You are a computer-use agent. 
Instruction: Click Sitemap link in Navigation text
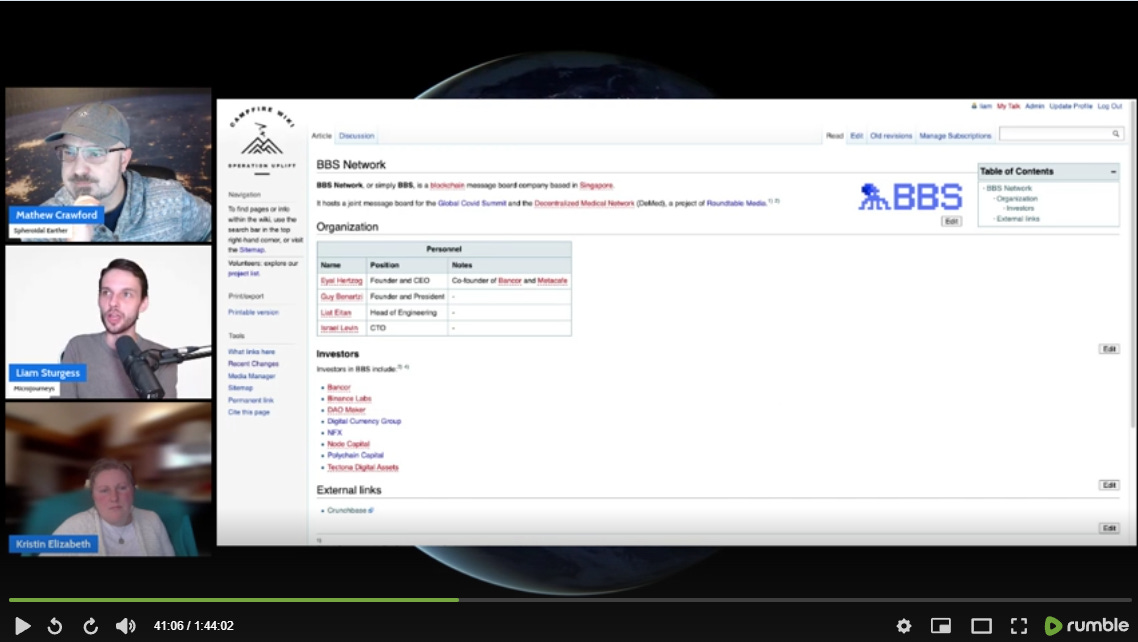click(251, 250)
